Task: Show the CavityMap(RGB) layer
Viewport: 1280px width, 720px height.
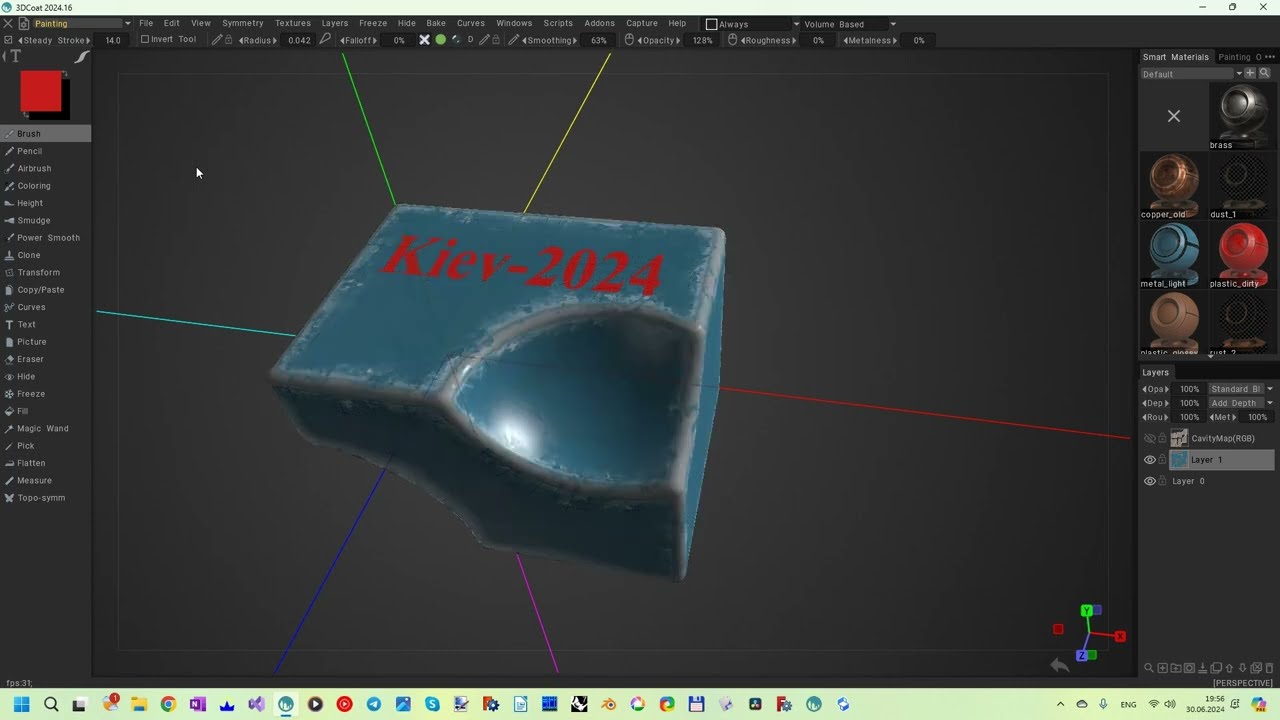Action: 1149,438
